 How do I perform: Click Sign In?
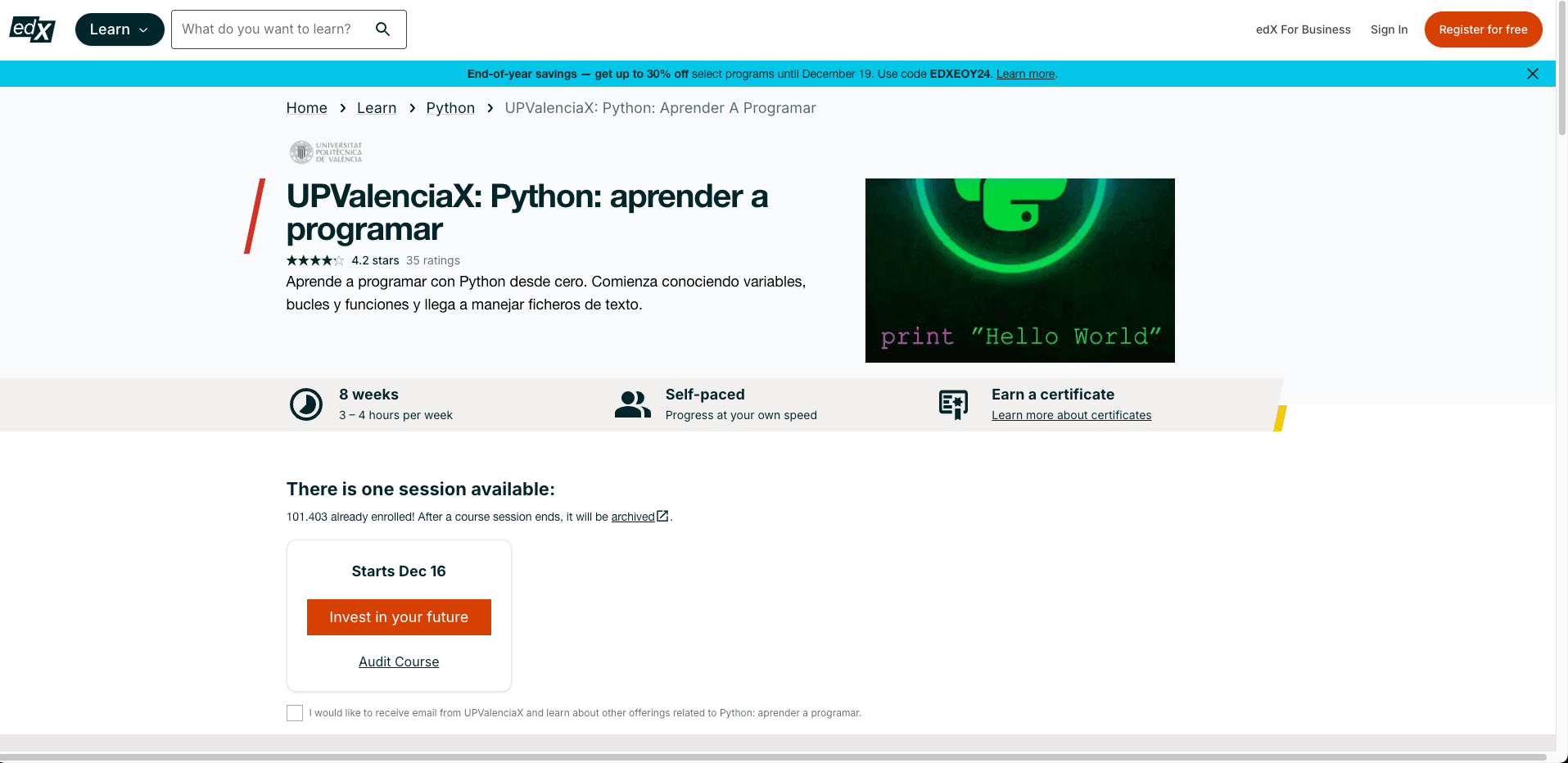point(1389,29)
